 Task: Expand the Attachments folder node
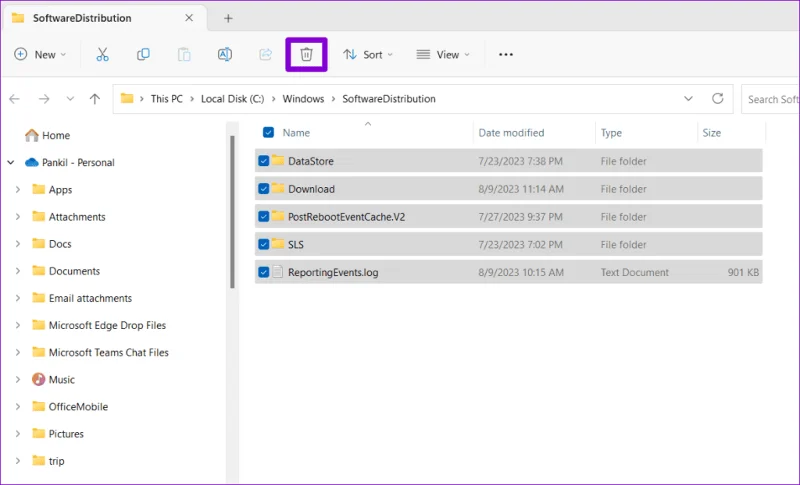pos(18,217)
